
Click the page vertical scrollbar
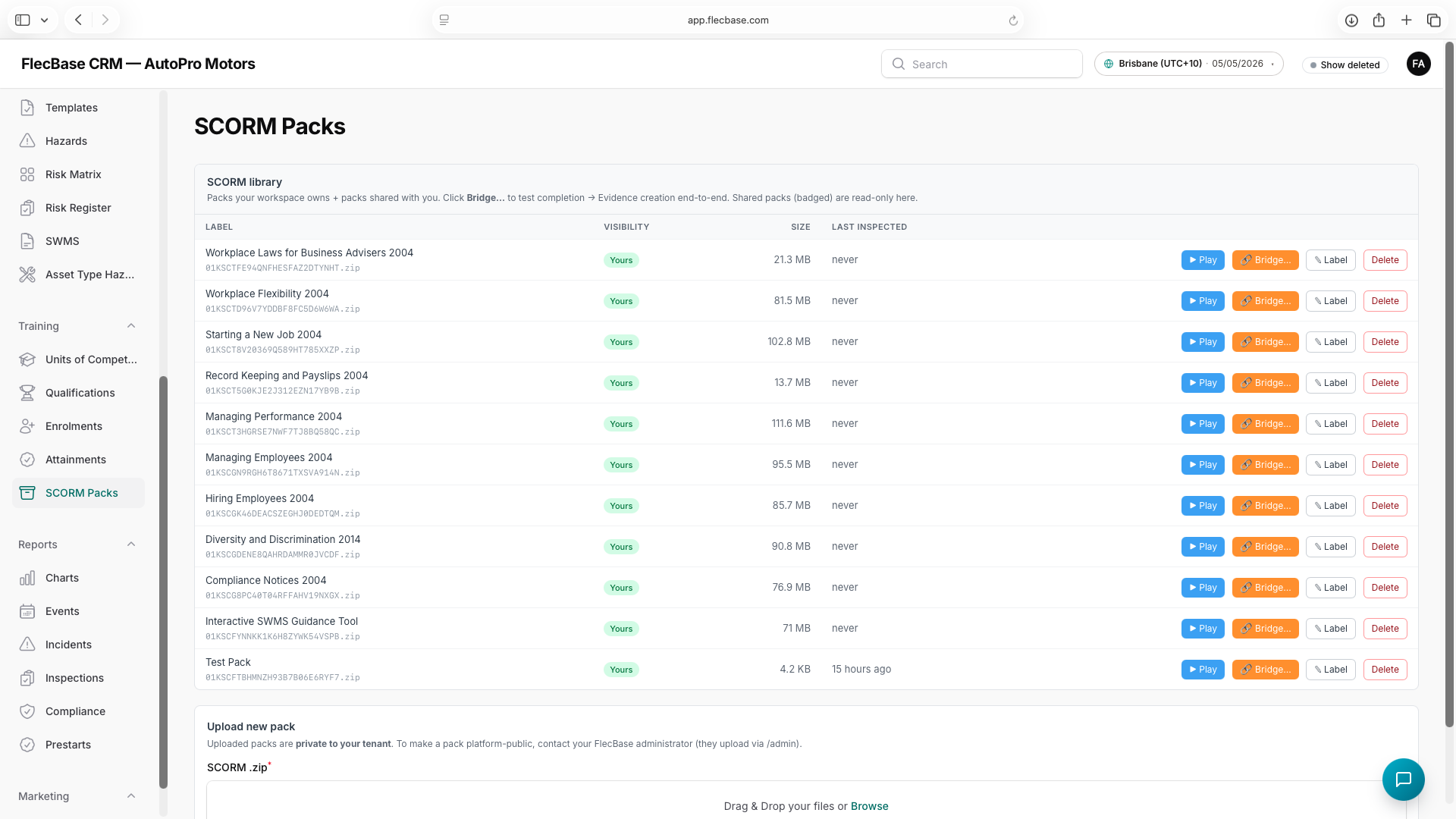click(x=1449, y=384)
